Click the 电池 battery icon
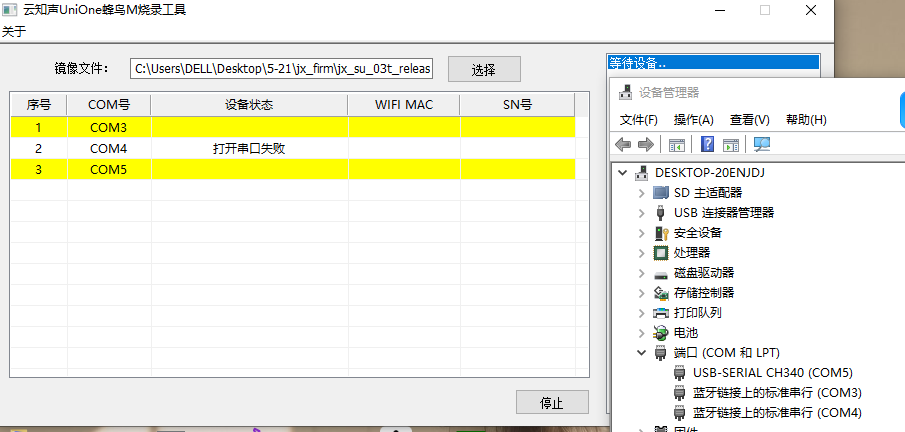905x432 pixels. (x=660, y=333)
